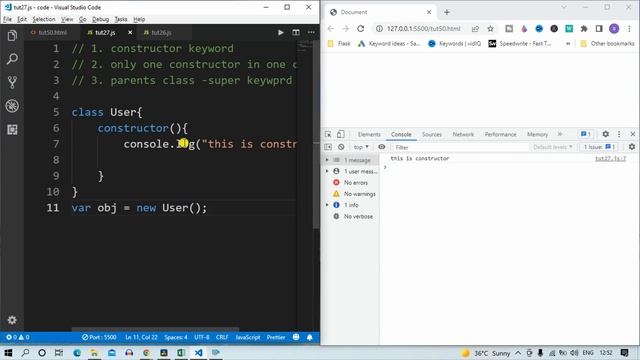Open the tut27.js:7 source link
This screenshot has height=360, width=640.
610,158
